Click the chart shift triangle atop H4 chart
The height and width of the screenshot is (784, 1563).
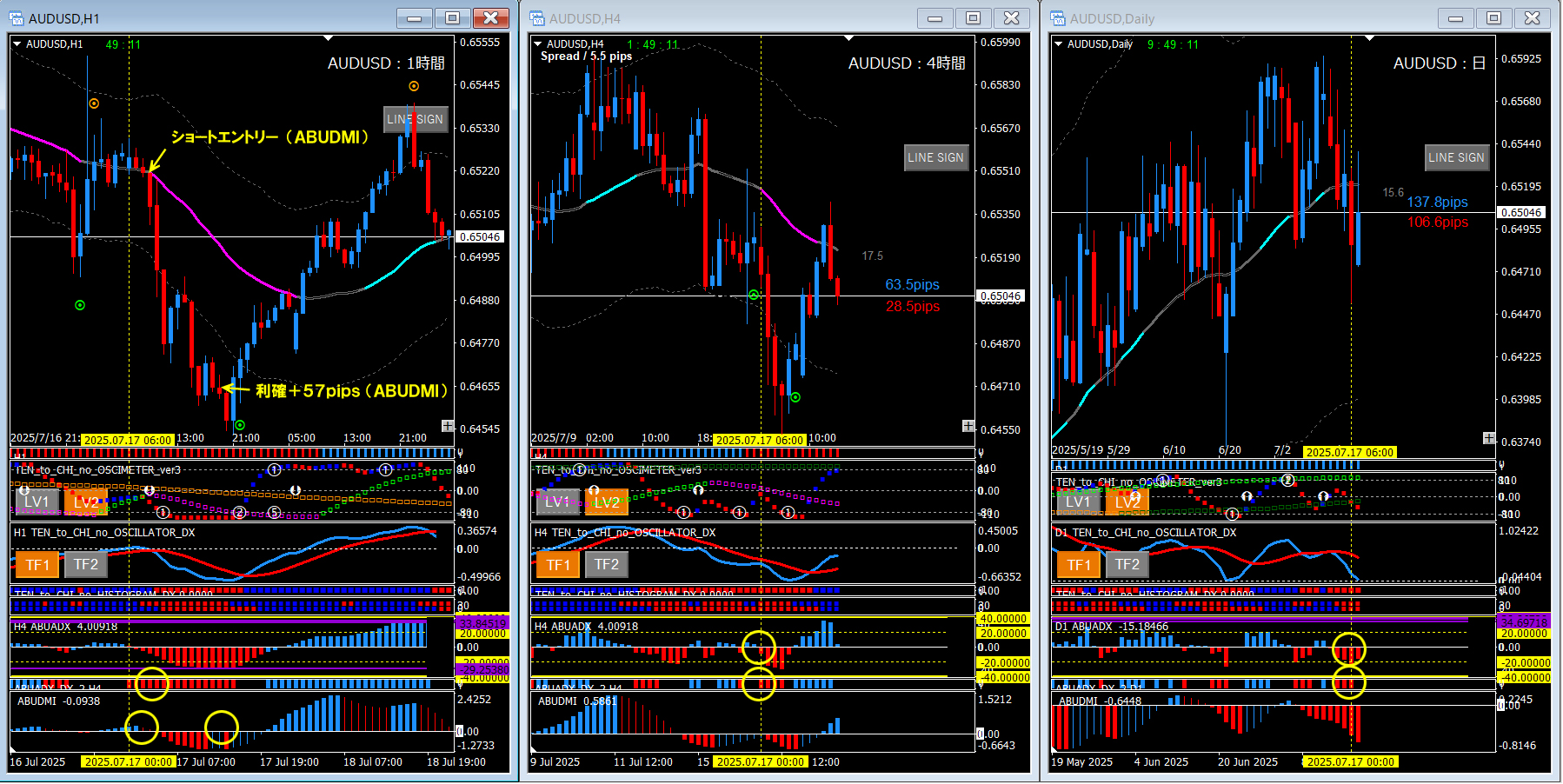[x=848, y=38]
